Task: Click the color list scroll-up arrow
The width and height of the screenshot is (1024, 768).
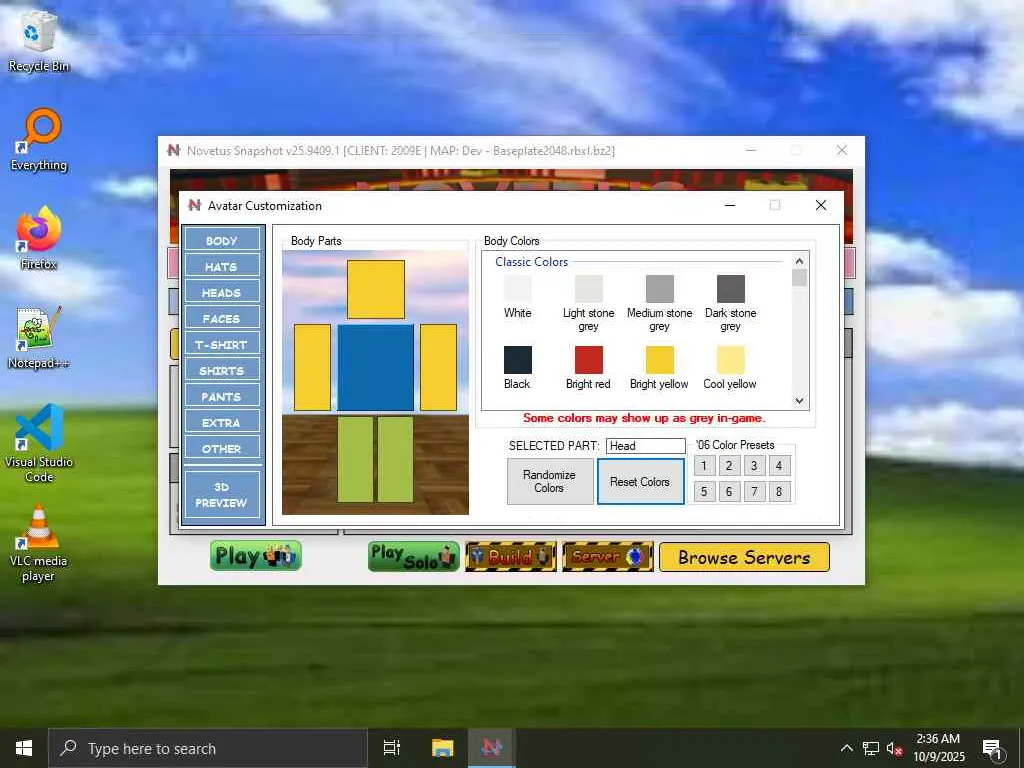Action: [x=799, y=261]
